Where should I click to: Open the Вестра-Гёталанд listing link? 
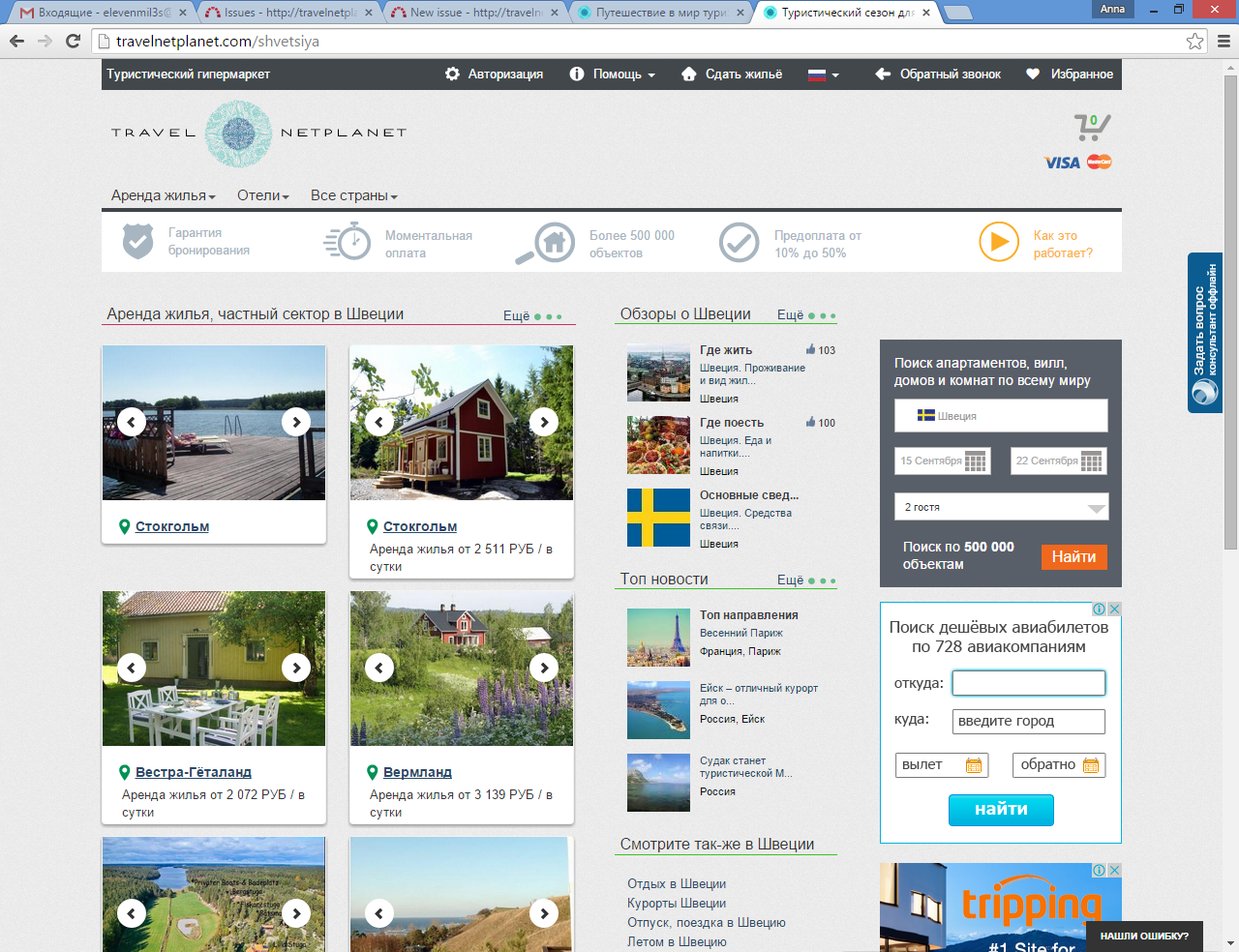click(193, 772)
